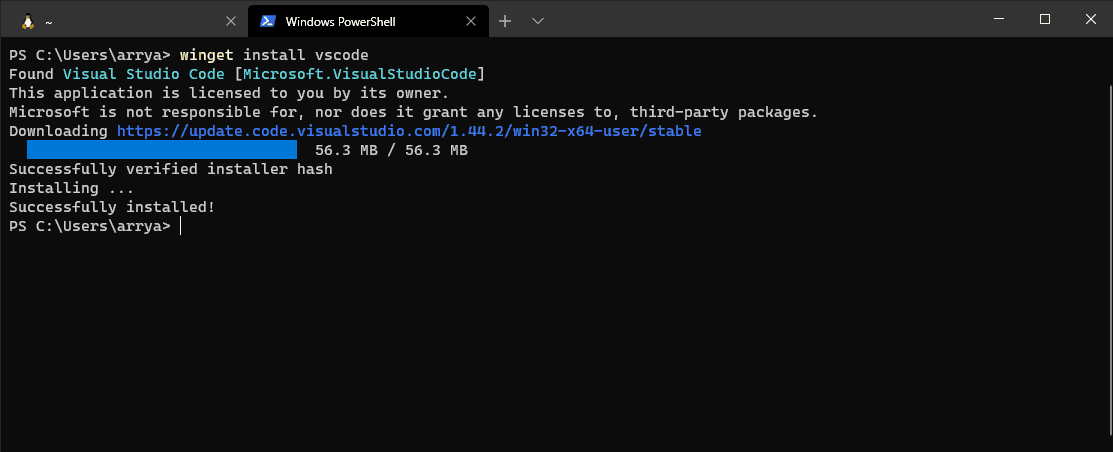1113x452 pixels.
Task: Switch to the "~" tab
Action: [120, 20]
